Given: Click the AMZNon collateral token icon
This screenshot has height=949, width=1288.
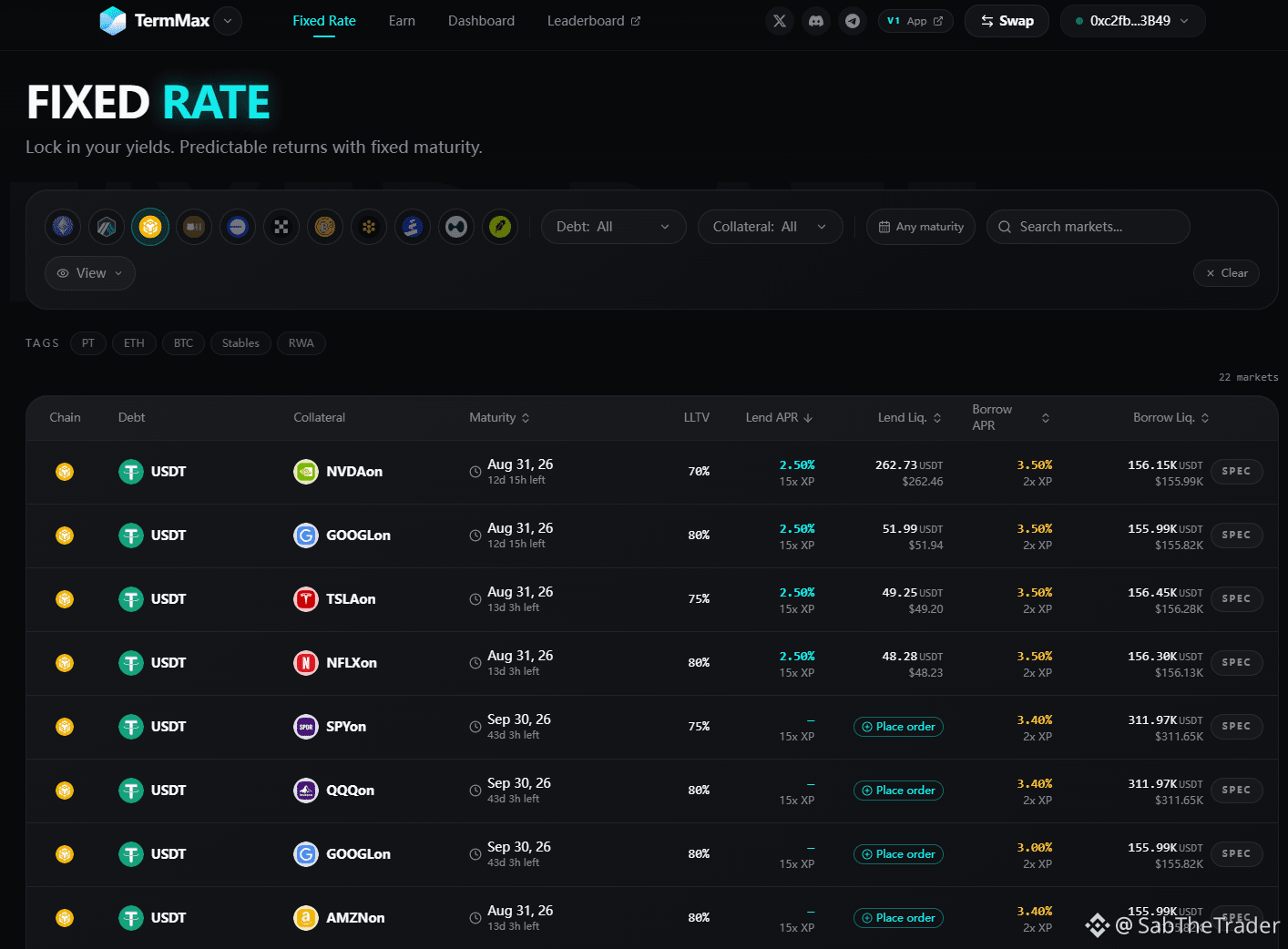Looking at the screenshot, I should click(306, 918).
